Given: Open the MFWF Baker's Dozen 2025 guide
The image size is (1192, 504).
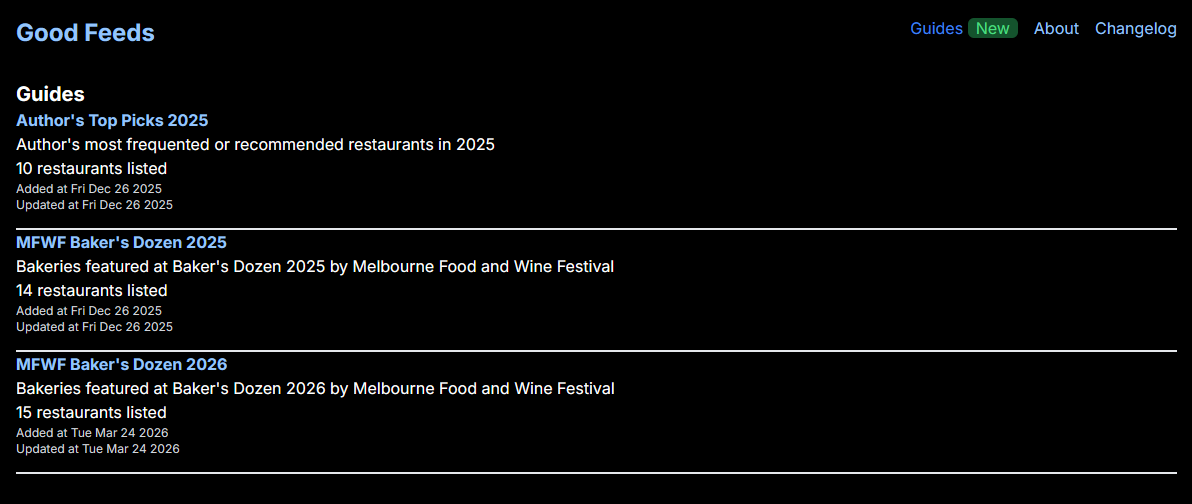Looking at the screenshot, I should [x=121, y=243].
